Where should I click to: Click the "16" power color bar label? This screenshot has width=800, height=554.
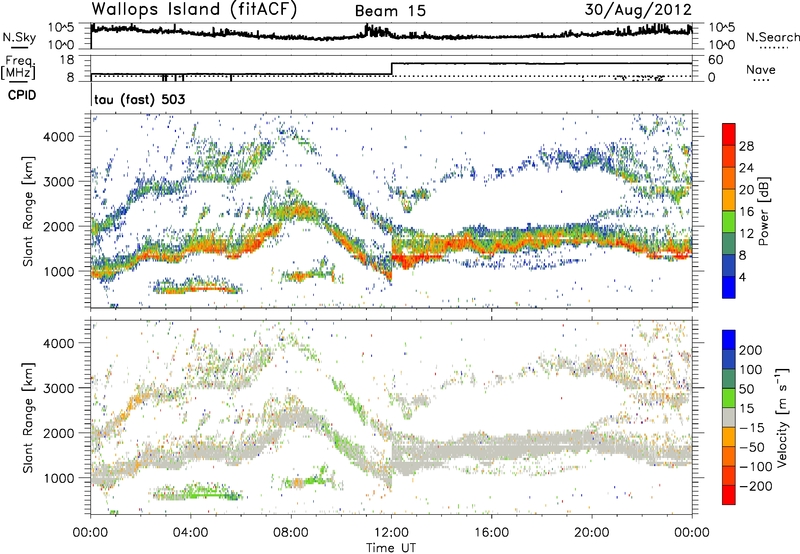pos(746,212)
